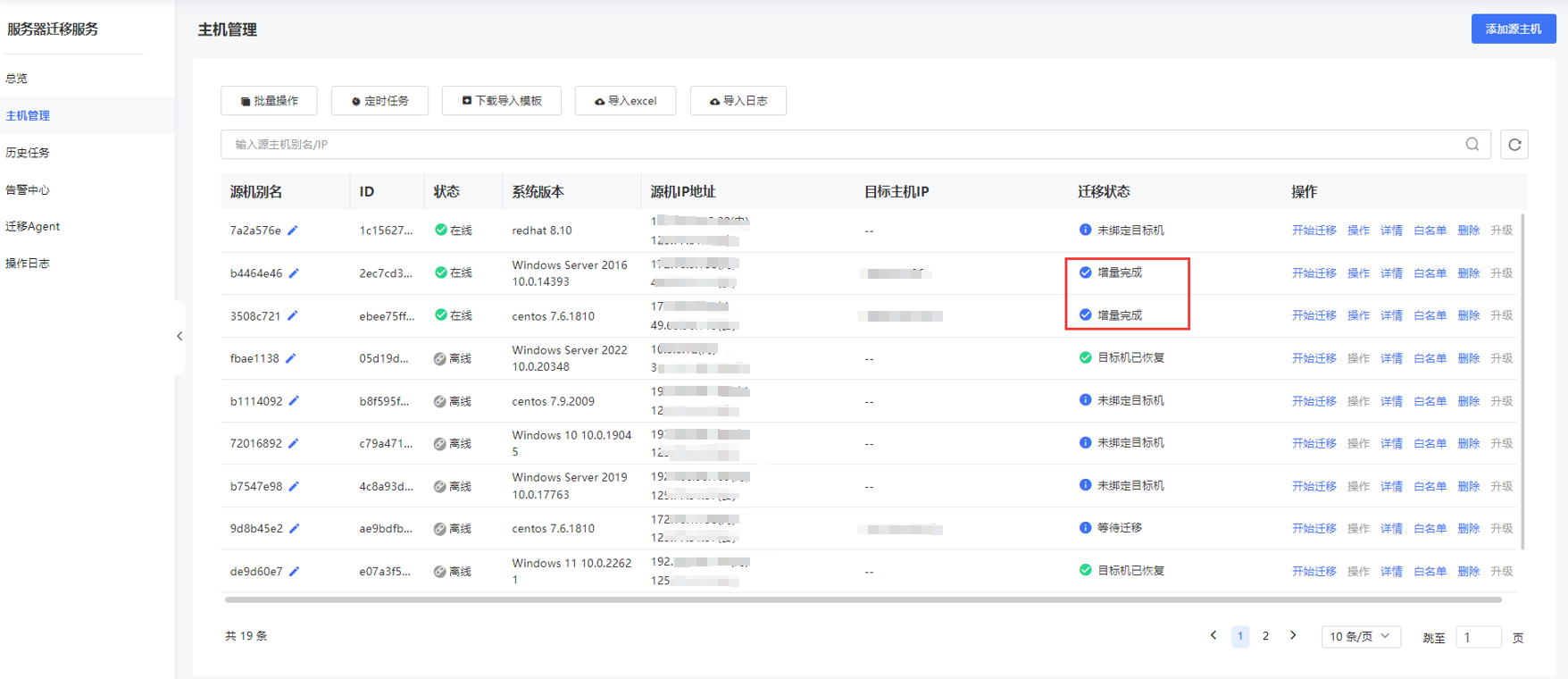Click the 导入excel button
1568x679 pixels.
click(626, 101)
